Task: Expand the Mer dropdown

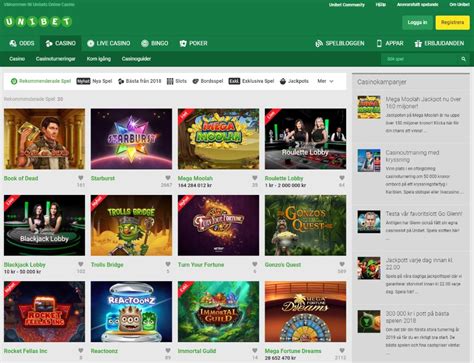Action: point(325,81)
